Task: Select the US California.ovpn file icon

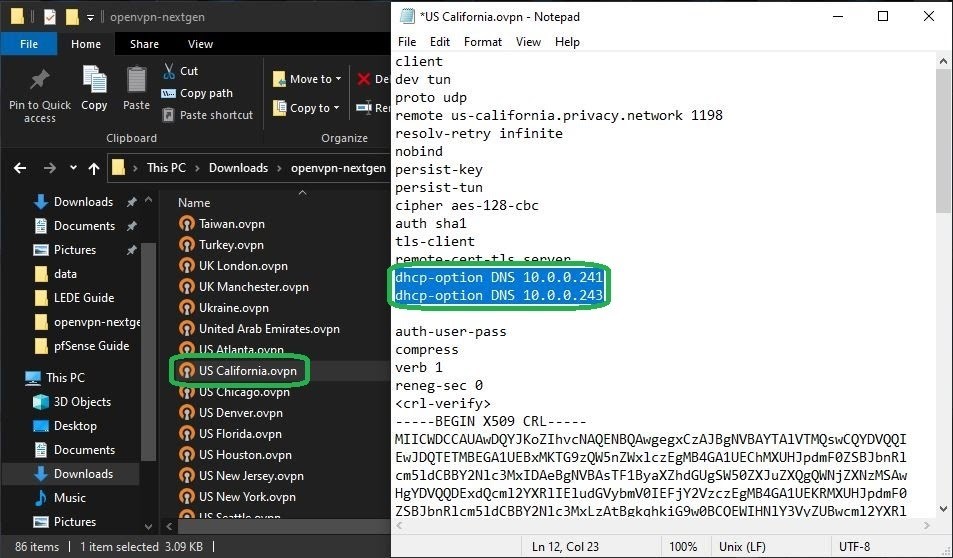Action: (186, 371)
